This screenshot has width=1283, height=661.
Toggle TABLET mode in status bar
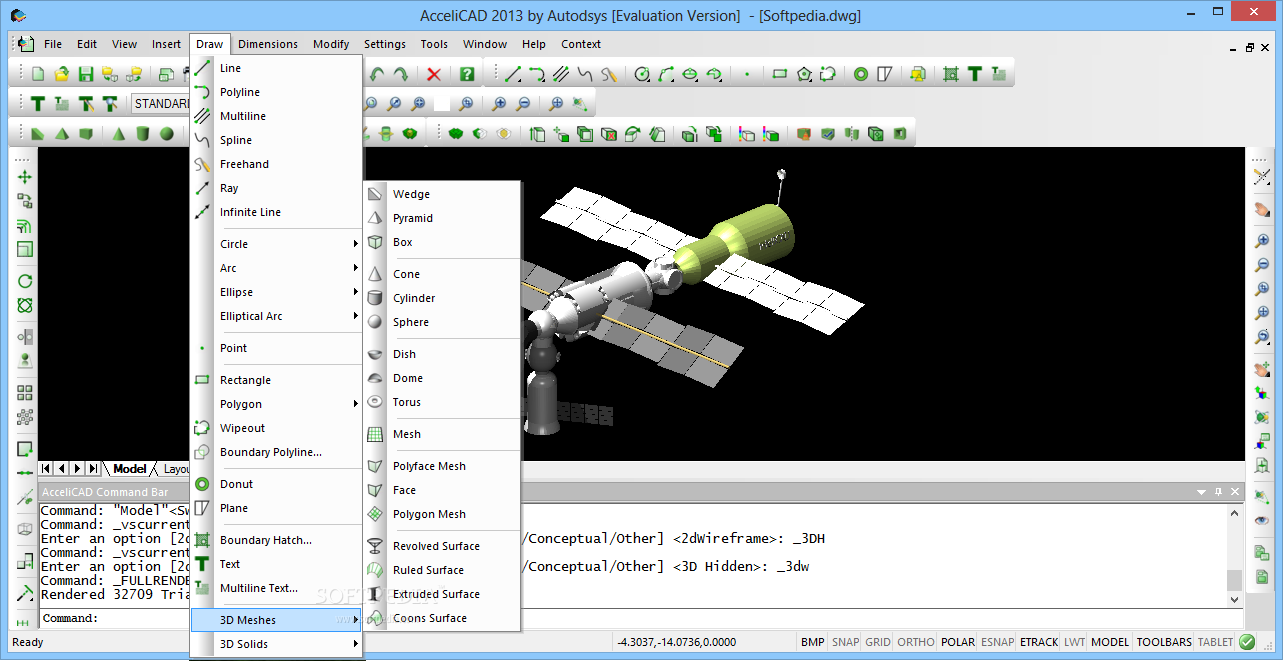1215,642
